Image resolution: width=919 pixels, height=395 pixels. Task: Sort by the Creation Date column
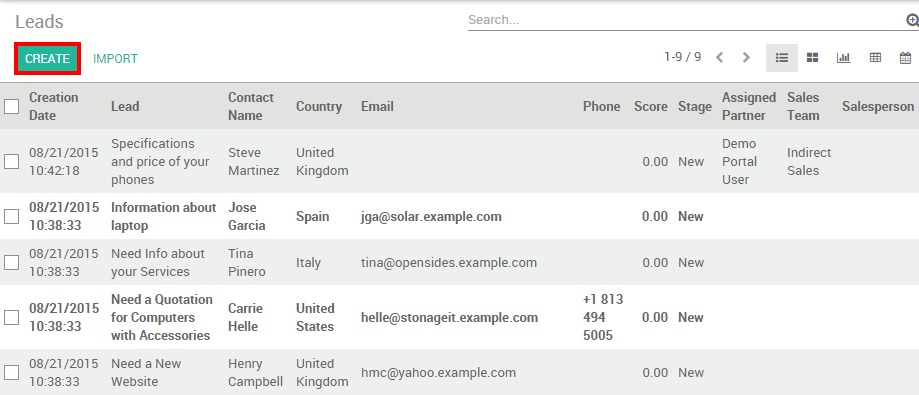pyautogui.click(x=53, y=106)
